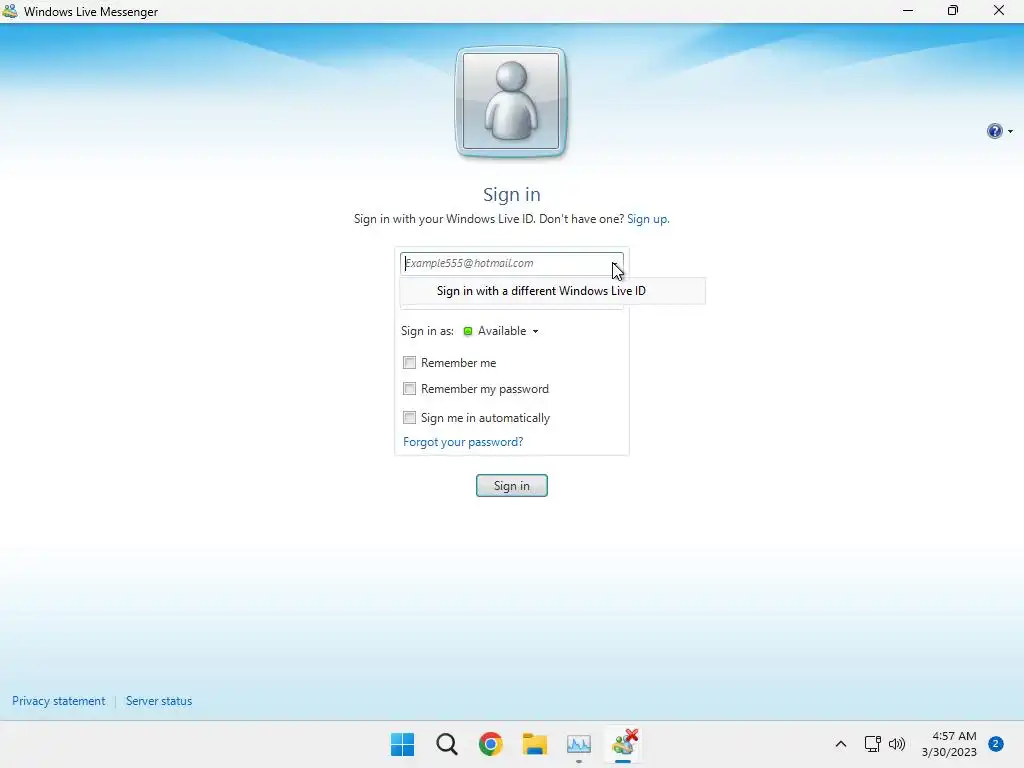Image resolution: width=1024 pixels, height=768 pixels.
Task: Click Windows Live Messenger title bar icon
Action: 10,11
